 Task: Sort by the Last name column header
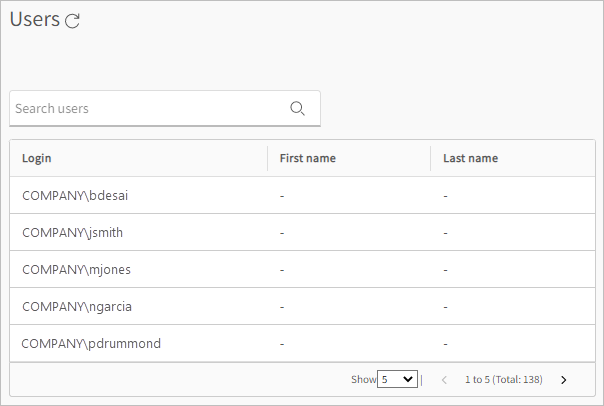pyautogui.click(x=470, y=158)
